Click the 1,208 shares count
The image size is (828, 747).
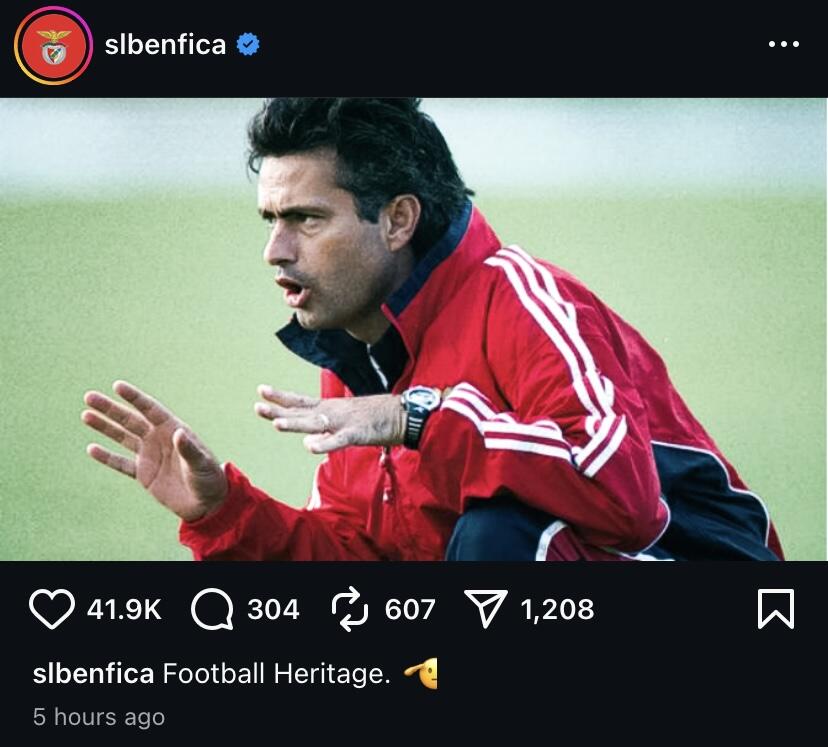[557, 609]
